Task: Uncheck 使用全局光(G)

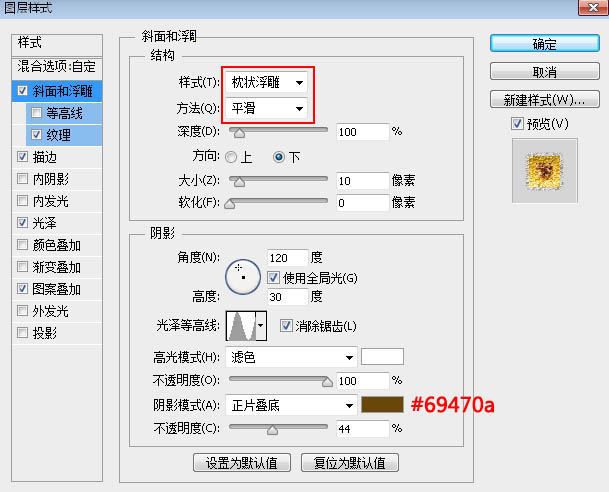Action: click(x=273, y=277)
